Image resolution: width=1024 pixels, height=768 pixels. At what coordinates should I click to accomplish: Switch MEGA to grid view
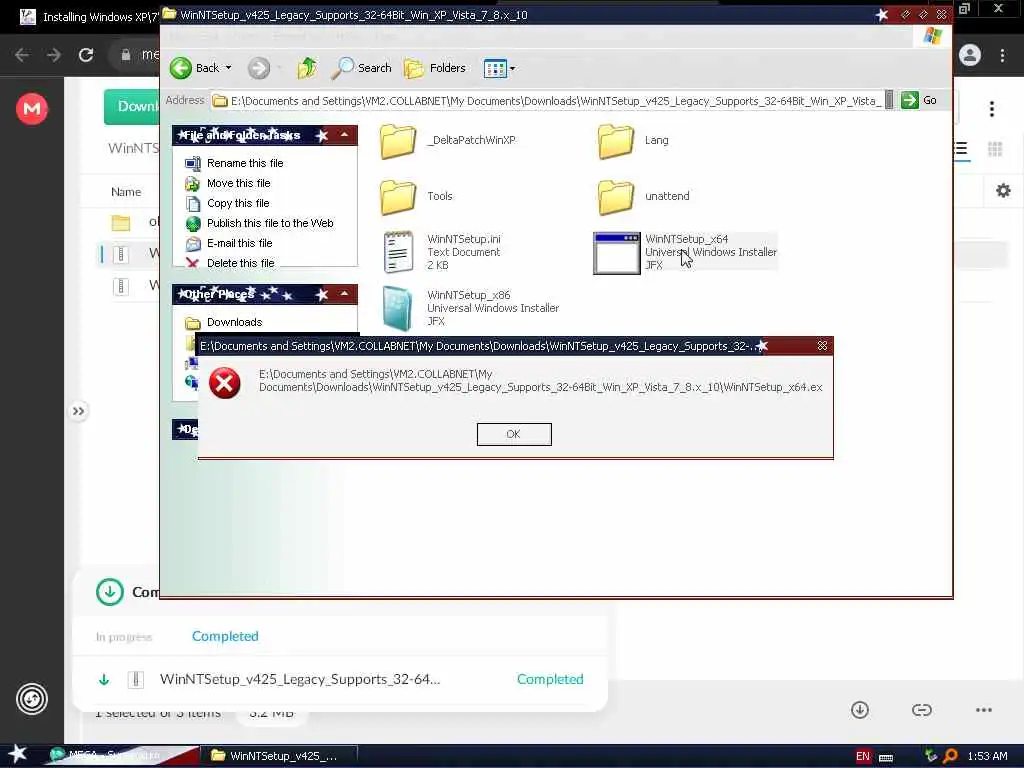click(995, 150)
